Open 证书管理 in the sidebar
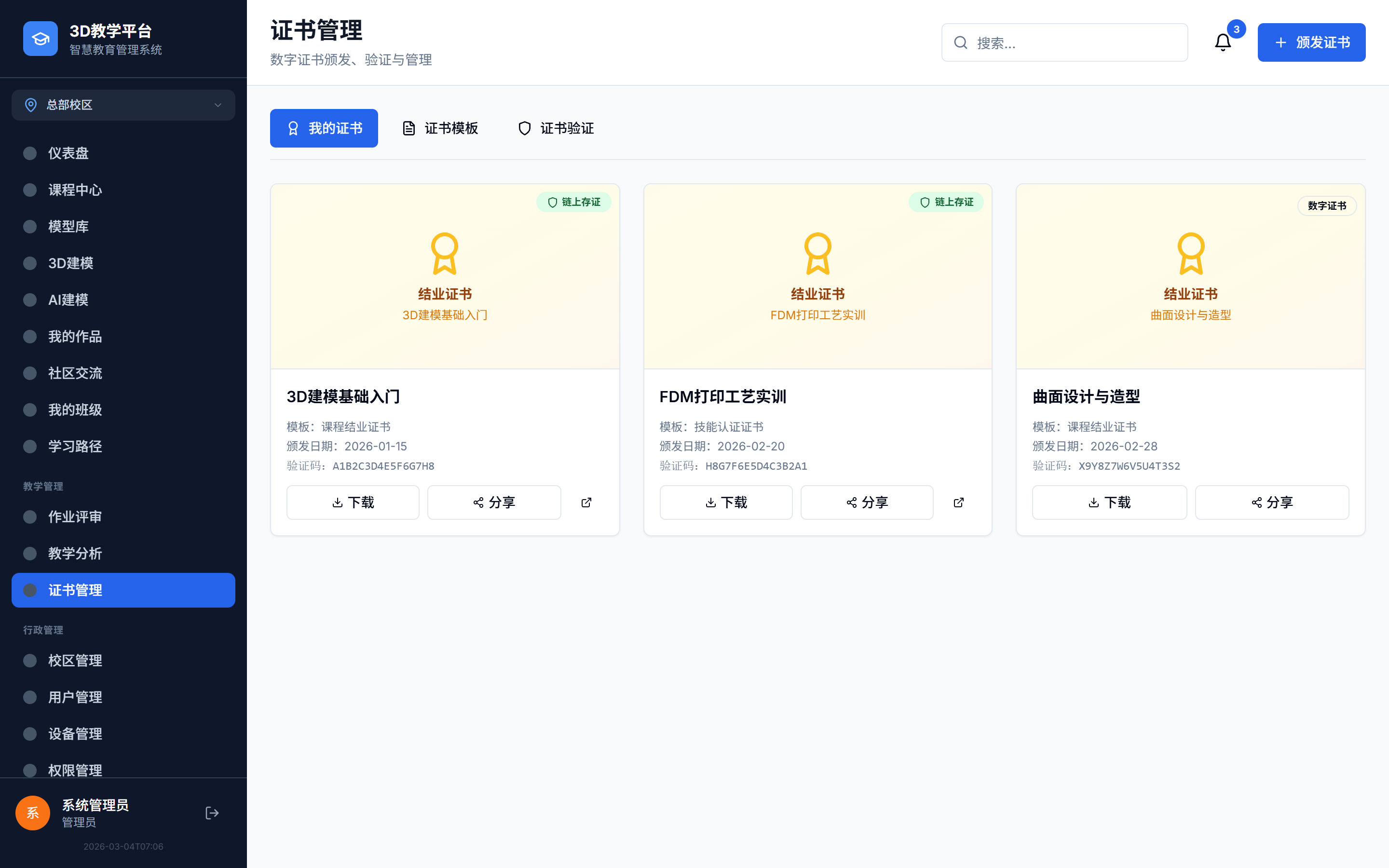Viewport: 1389px width, 868px height. pos(75,590)
